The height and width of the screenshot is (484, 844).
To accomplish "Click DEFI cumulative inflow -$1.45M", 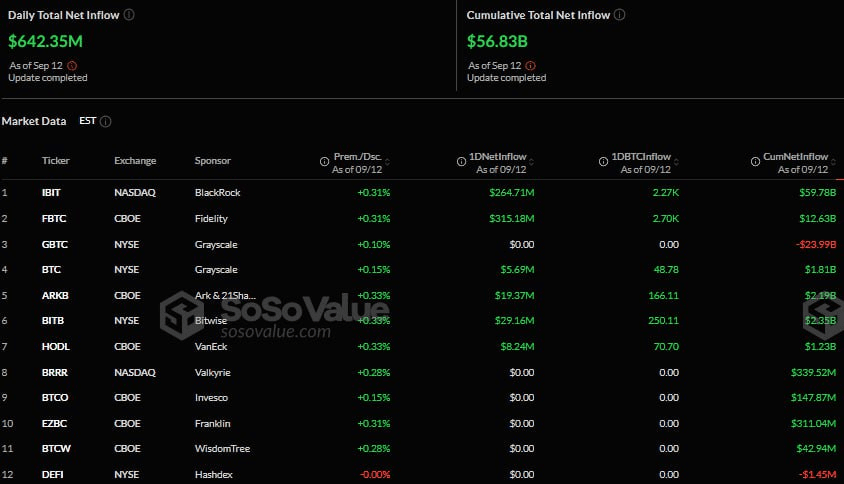I will click(x=818, y=475).
